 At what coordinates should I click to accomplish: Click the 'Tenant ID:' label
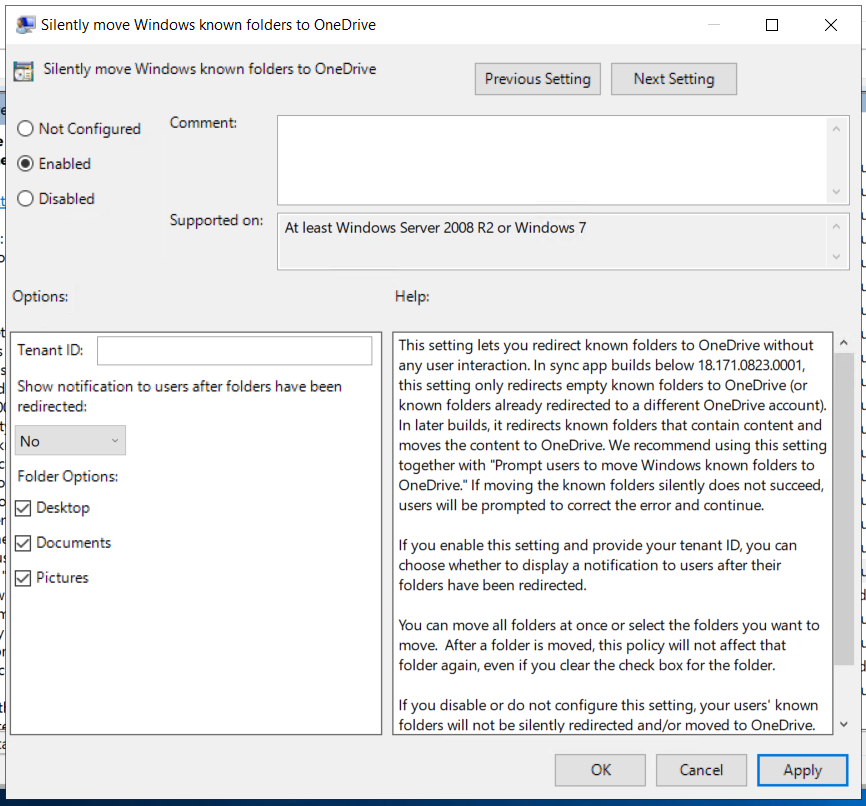[x=50, y=350]
